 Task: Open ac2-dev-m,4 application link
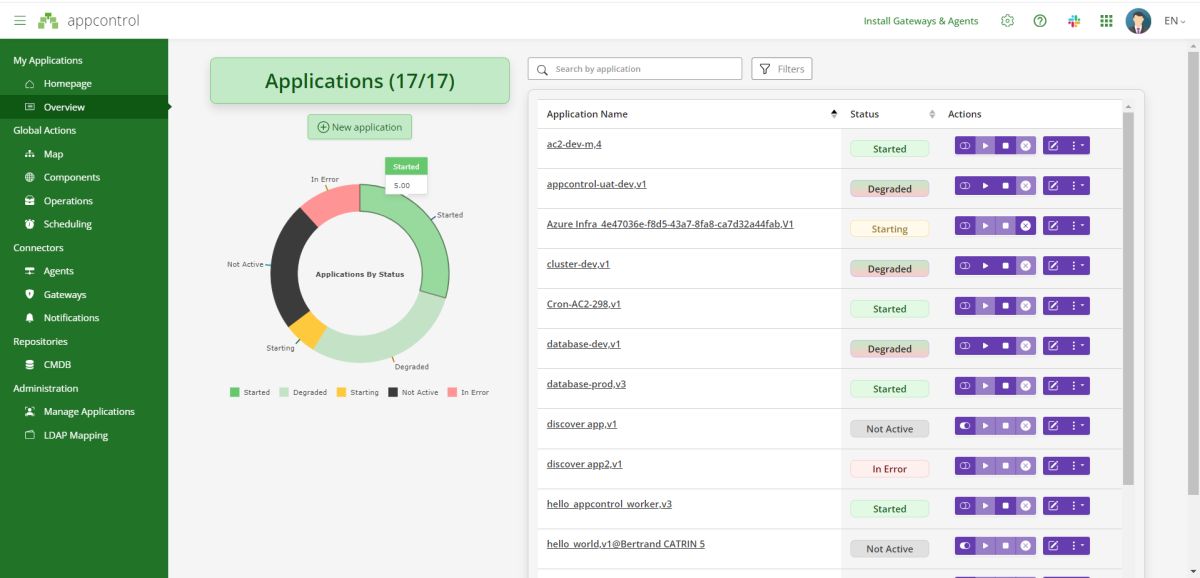[574, 144]
